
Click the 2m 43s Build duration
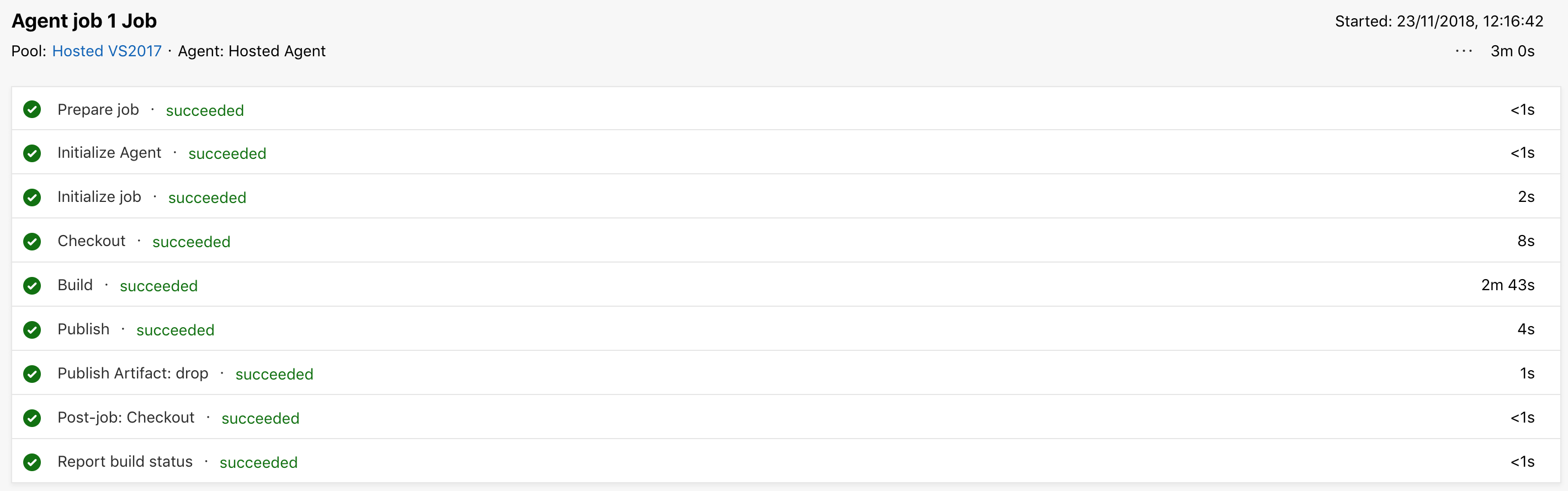(1507, 285)
